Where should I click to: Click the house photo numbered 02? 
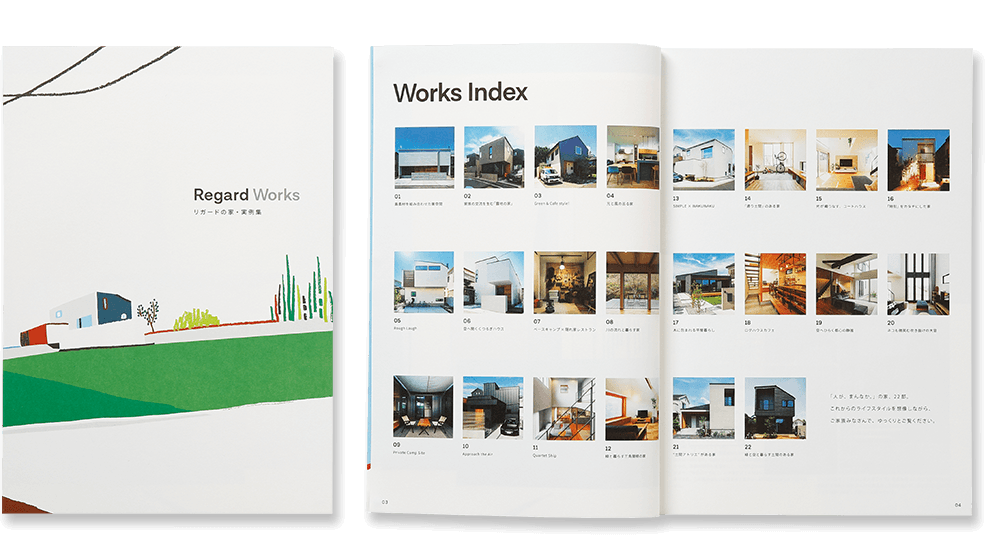pos(494,157)
